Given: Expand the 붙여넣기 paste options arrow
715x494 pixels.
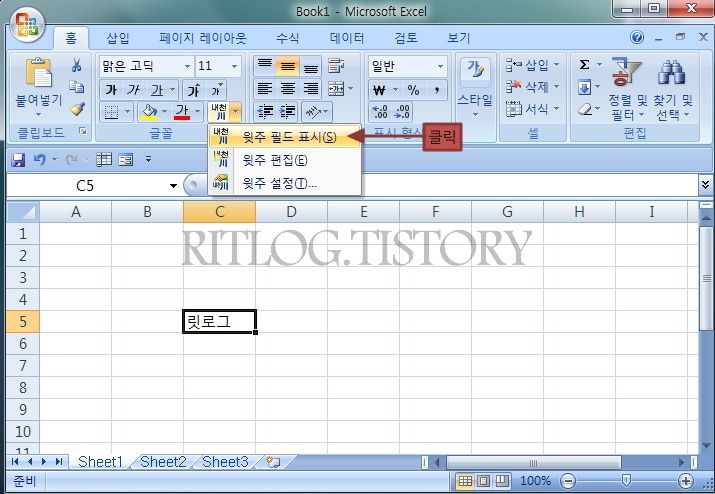Looking at the screenshot, I should click(x=38, y=114).
